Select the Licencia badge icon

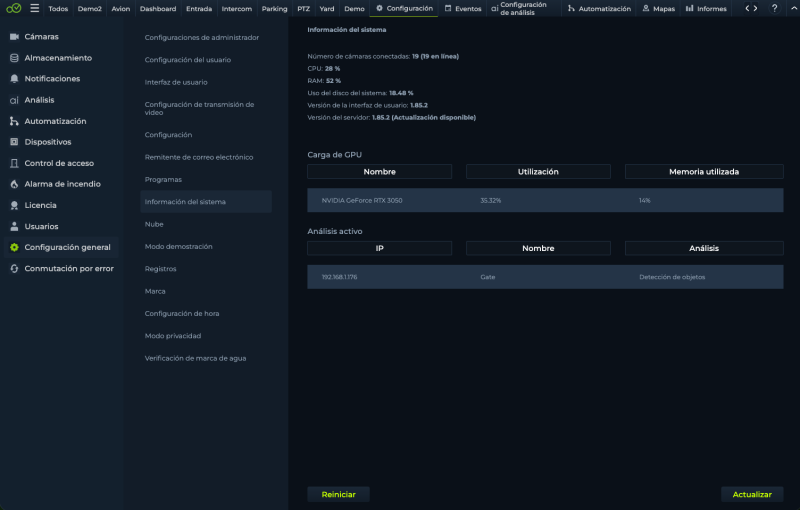(14, 206)
